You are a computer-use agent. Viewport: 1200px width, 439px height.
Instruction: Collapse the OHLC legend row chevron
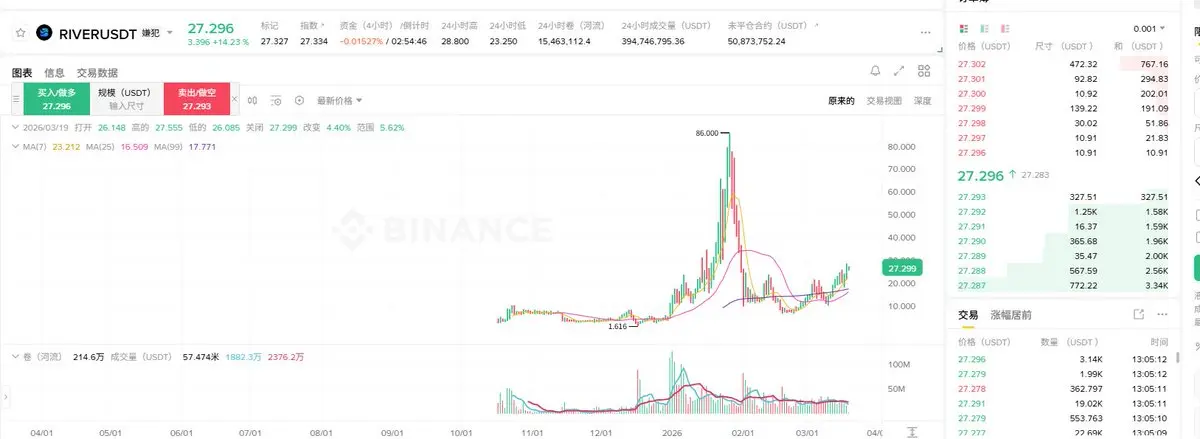(x=16, y=128)
